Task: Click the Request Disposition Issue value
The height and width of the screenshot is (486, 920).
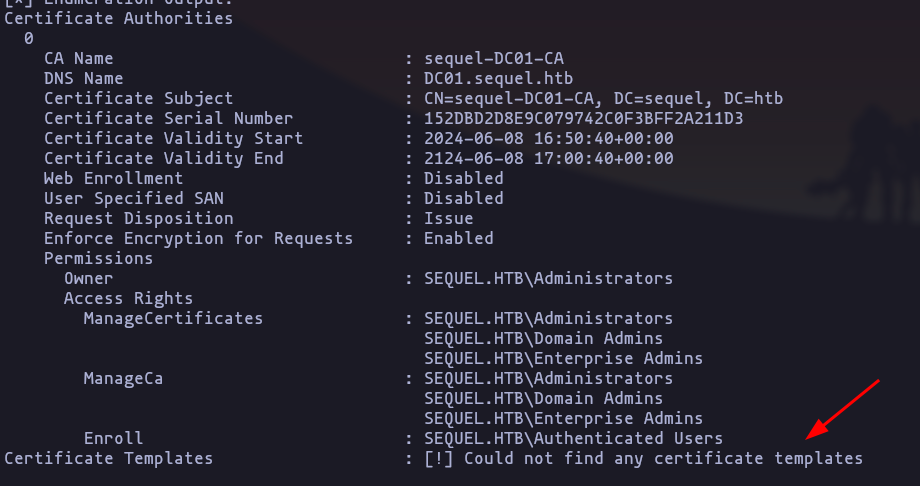Action: coord(449,218)
